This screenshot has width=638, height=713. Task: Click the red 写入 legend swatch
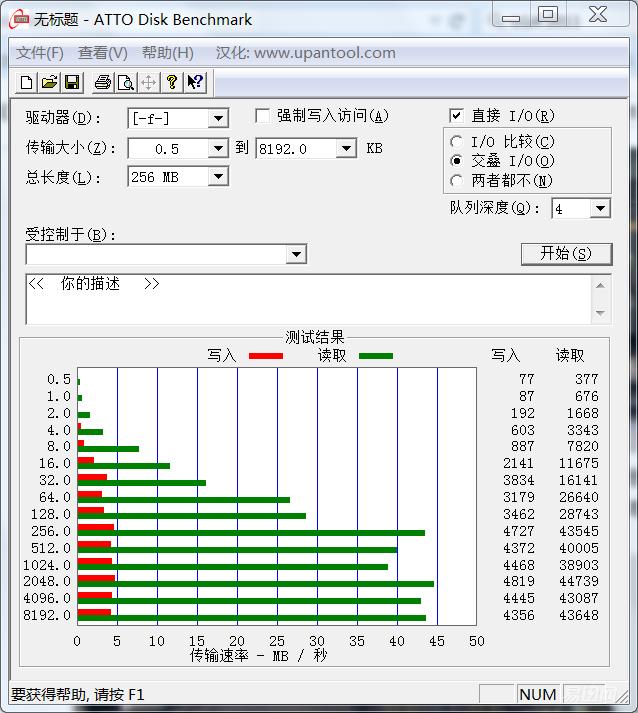click(x=266, y=356)
